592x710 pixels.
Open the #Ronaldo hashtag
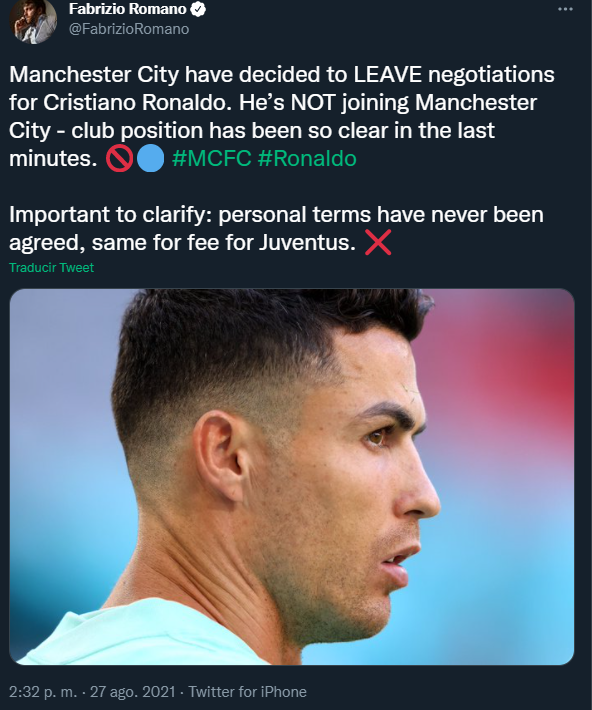(x=307, y=158)
